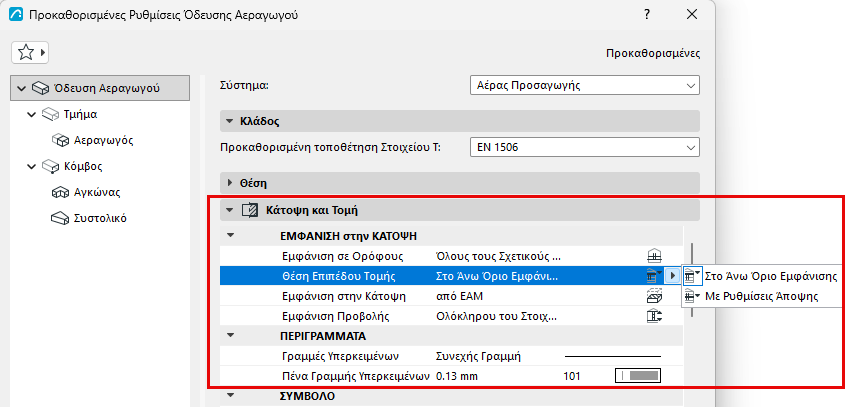Click the settings list vertical scrollbar

pyautogui.click(x=691, y=279)
